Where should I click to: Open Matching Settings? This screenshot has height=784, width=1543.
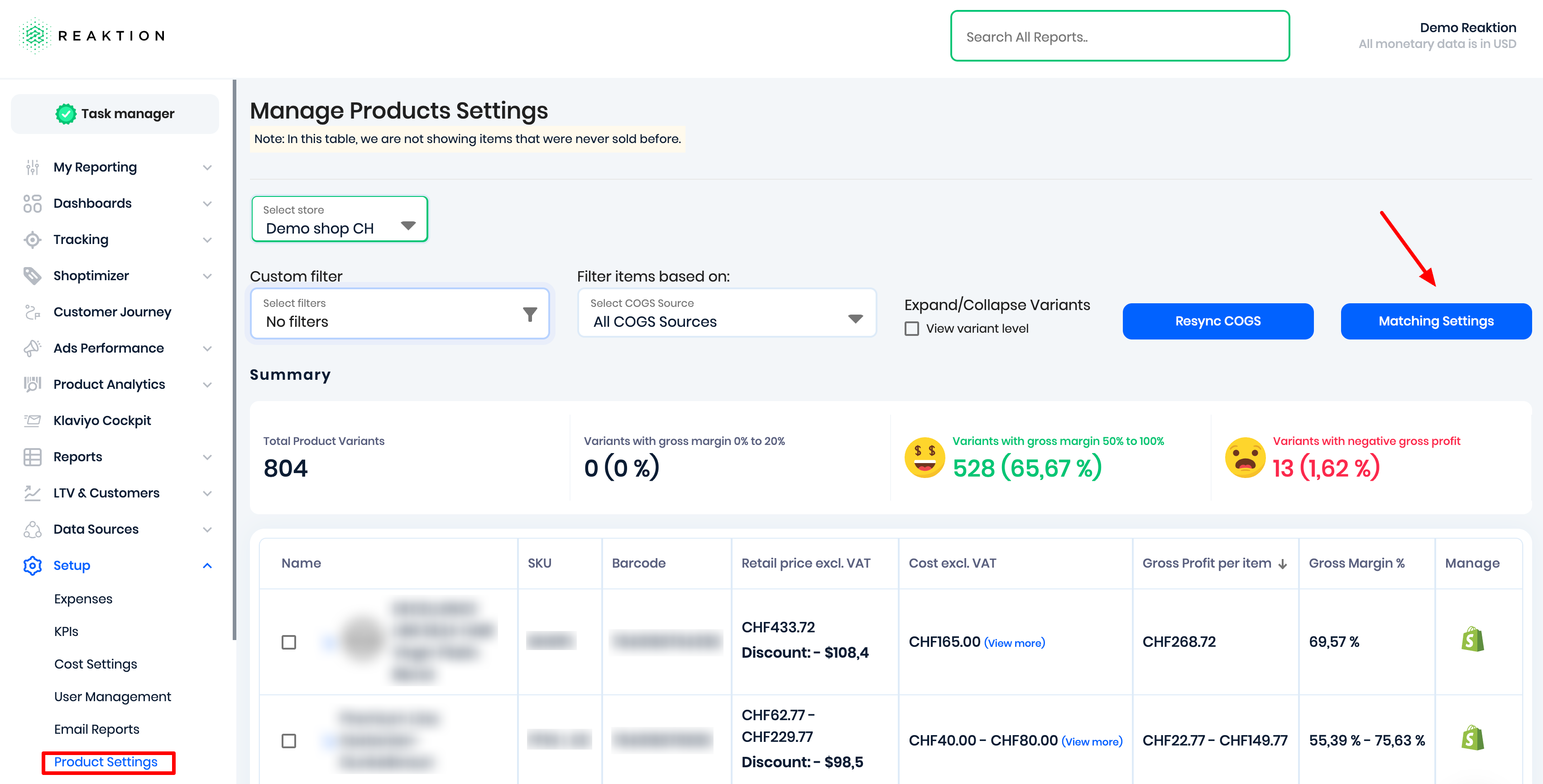(1436, 321)
